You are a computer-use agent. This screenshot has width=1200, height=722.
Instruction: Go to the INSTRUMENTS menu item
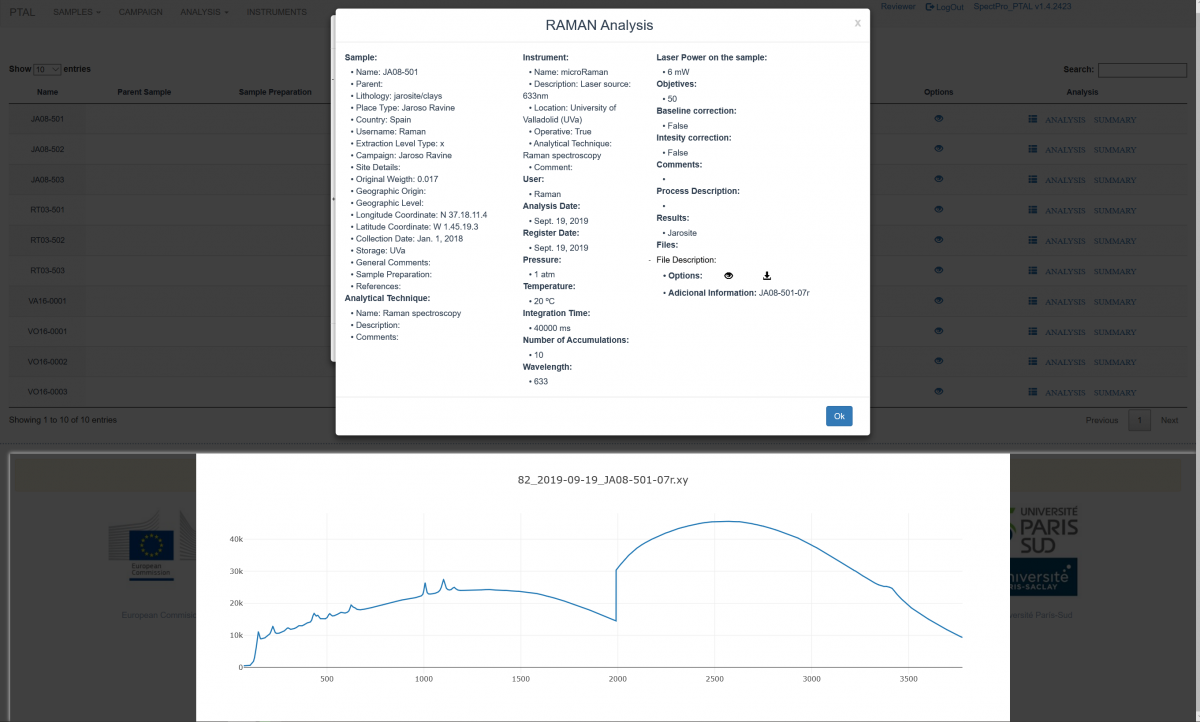coord(277,12)
